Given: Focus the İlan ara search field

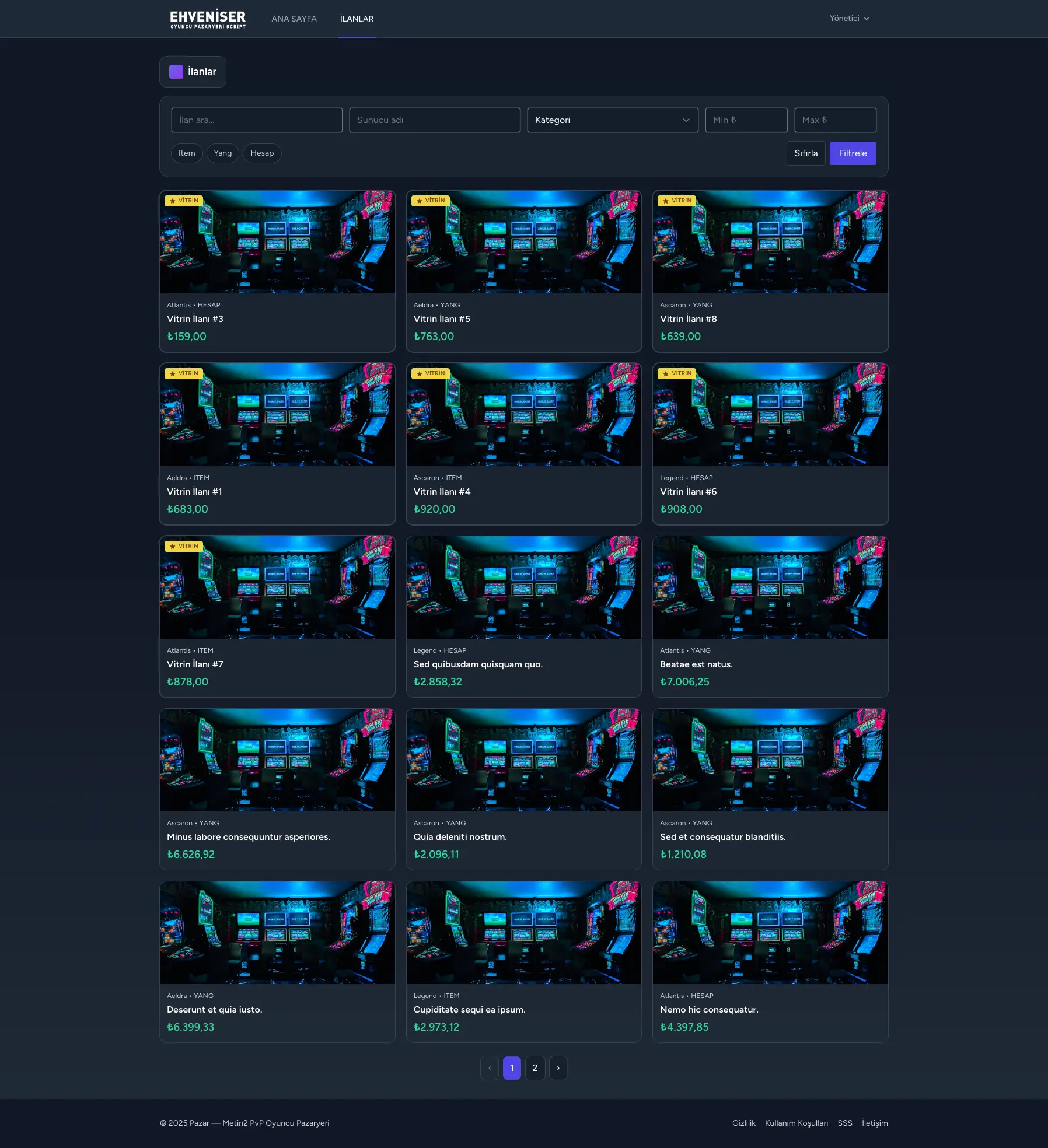Looking at the screenshot, I should pos(257,120).
